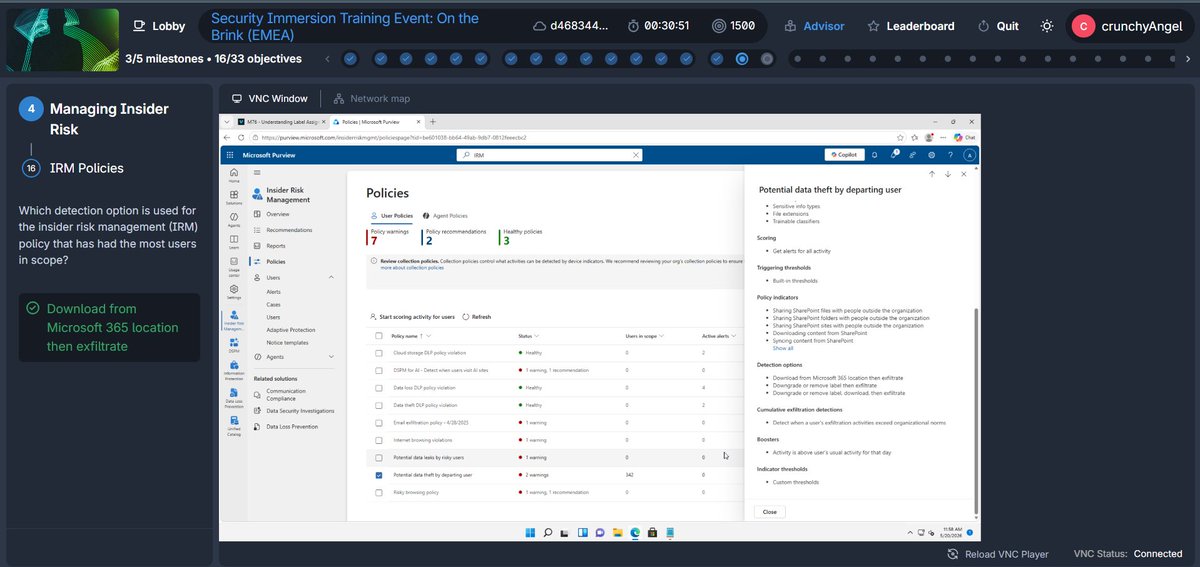Viewport: 1200px width, 567px height.
Task: Collapse the Users nav group
Action: coord(331,277)
